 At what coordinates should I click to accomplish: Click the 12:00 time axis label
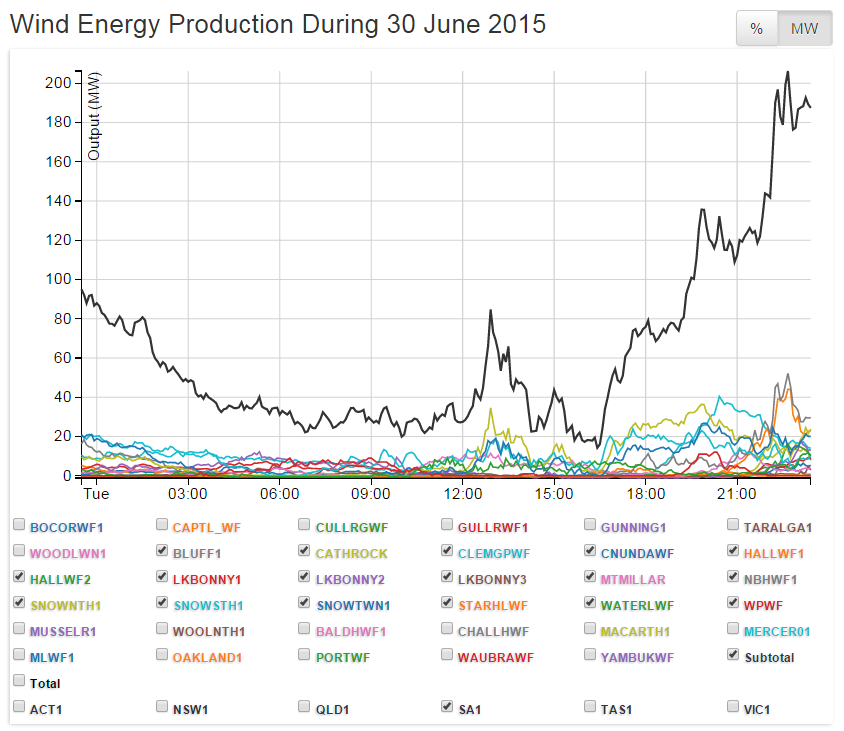pos(463,494)
